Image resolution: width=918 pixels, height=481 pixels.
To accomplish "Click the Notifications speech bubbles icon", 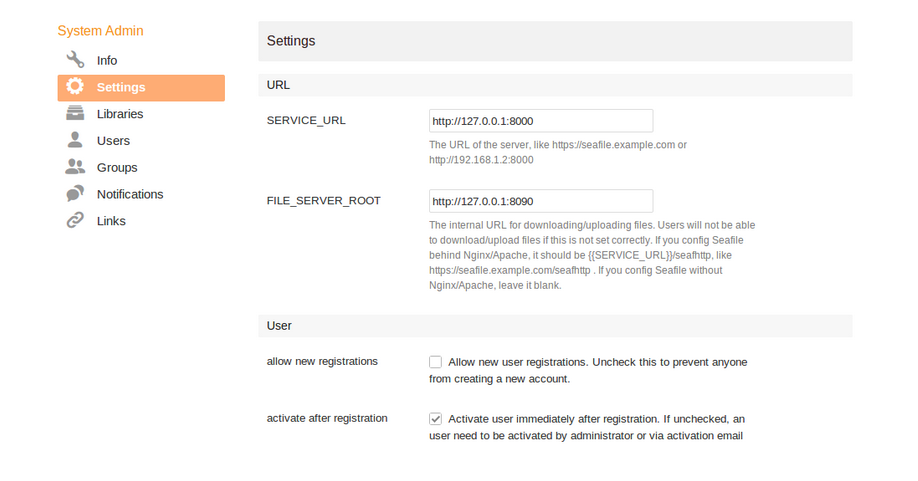I will (x=75, y=194).
